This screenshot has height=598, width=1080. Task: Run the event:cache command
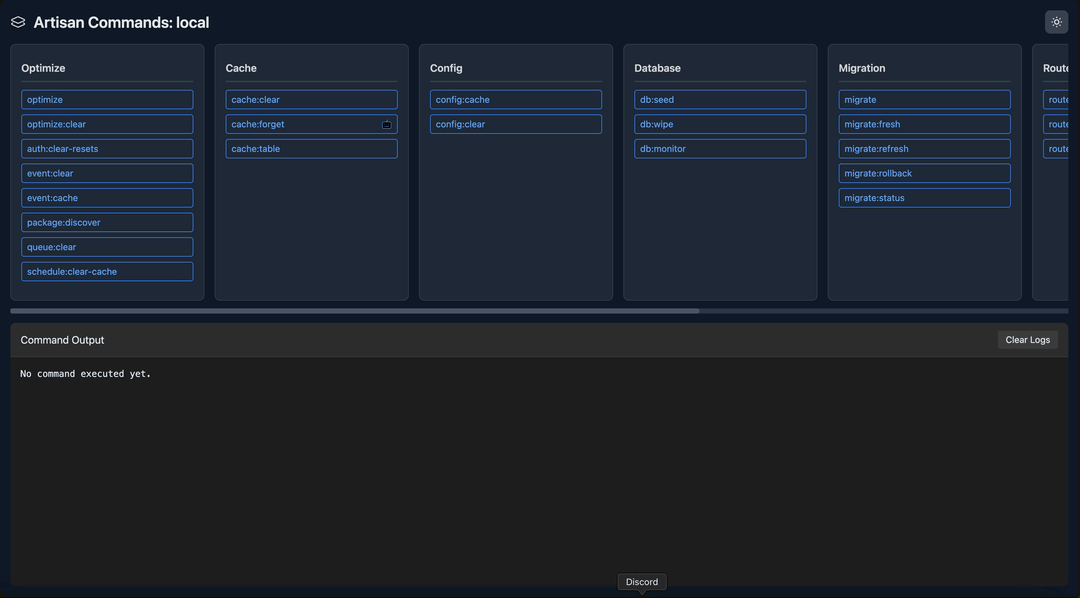pyautogui.click(x=107, y=198)
